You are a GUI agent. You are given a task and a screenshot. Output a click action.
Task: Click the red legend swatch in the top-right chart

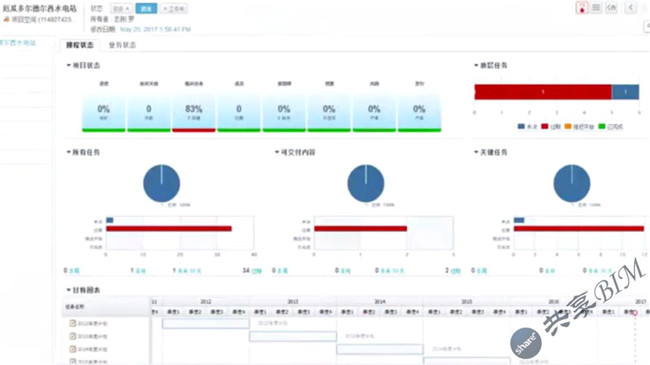[x=545, y=126]
